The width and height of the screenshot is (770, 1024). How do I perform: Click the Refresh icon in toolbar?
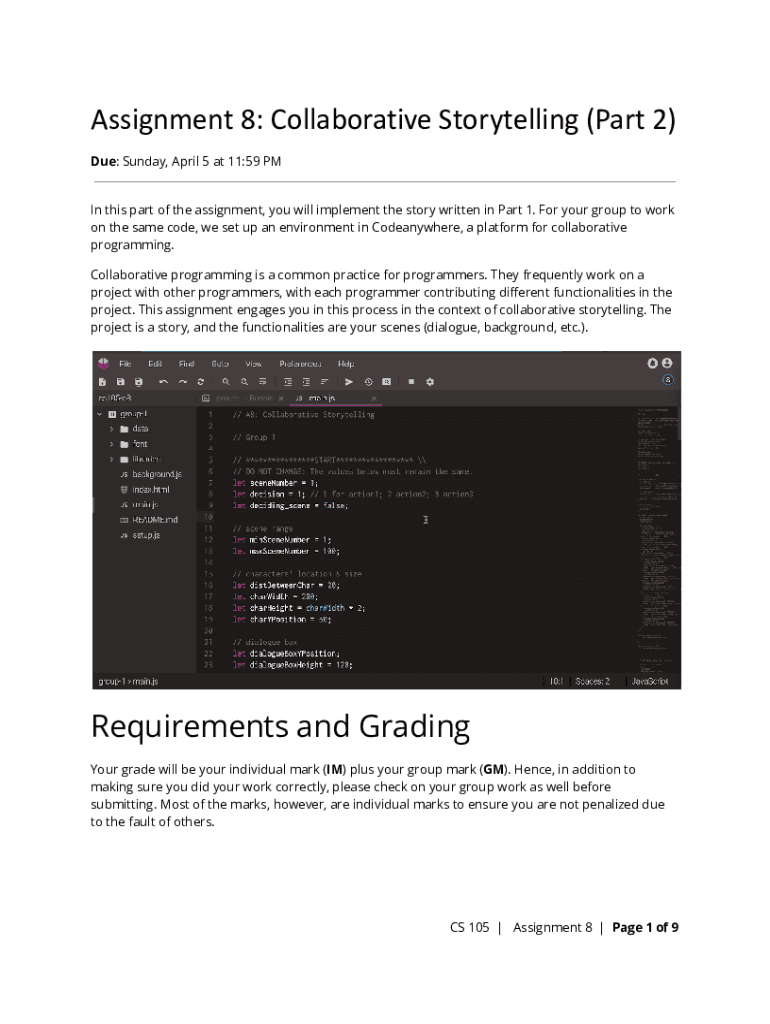tap(201, 381)
